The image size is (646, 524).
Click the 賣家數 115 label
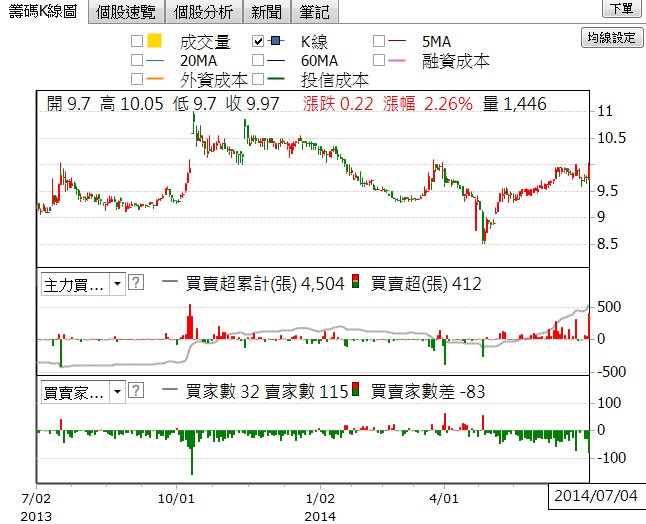tap(307, 392)
